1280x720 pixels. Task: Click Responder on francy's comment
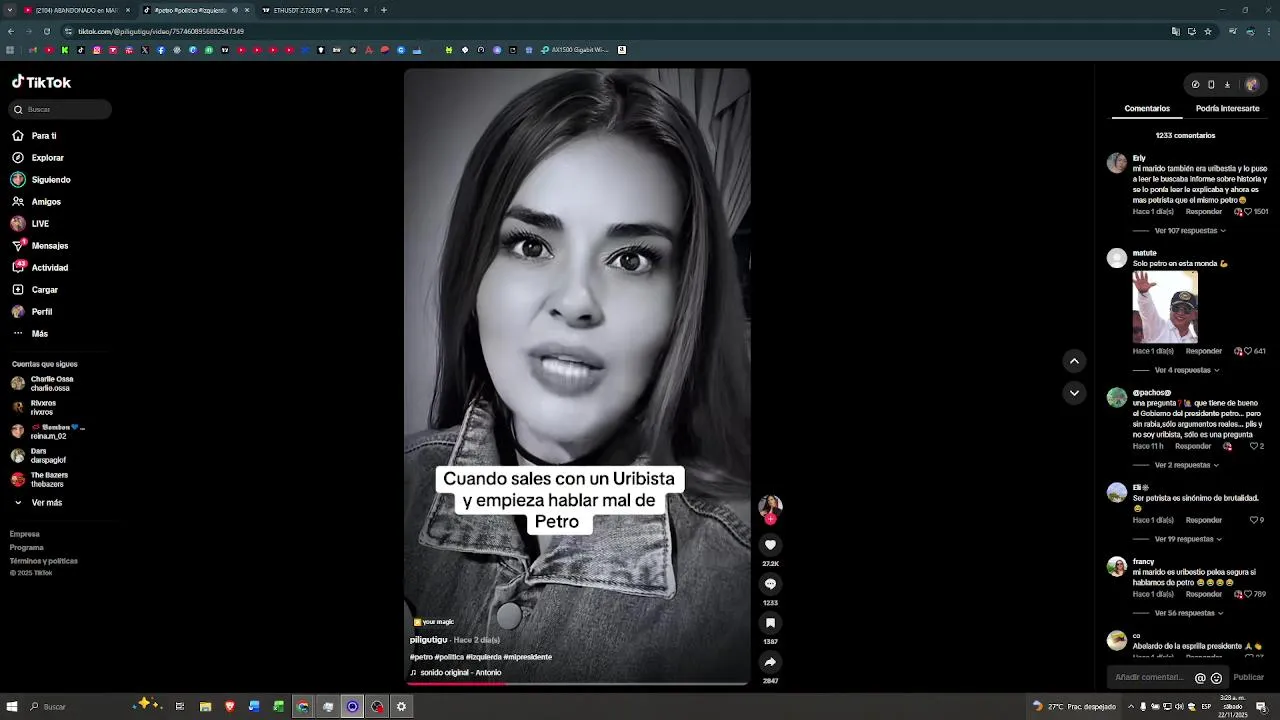coord(1204,595)
